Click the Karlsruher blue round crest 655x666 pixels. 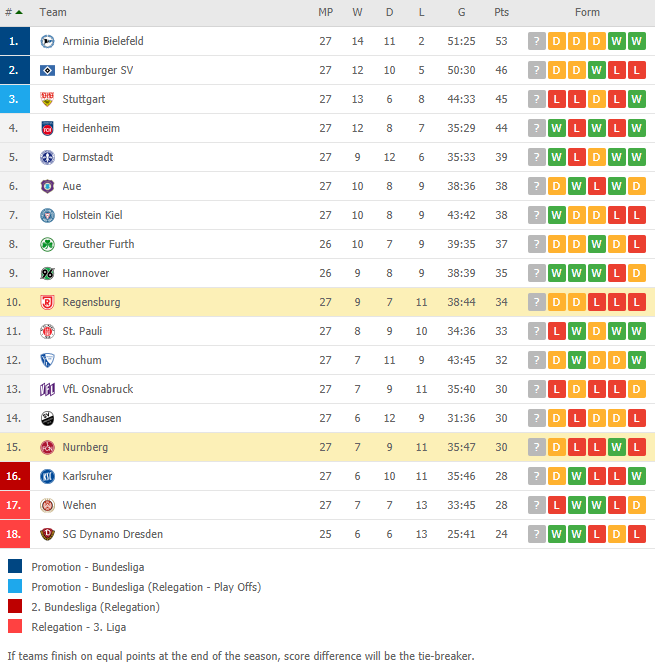pos(47,476)
